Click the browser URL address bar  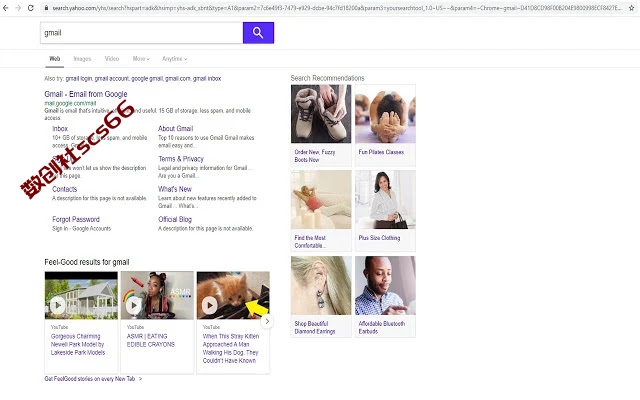pos(337,8)
